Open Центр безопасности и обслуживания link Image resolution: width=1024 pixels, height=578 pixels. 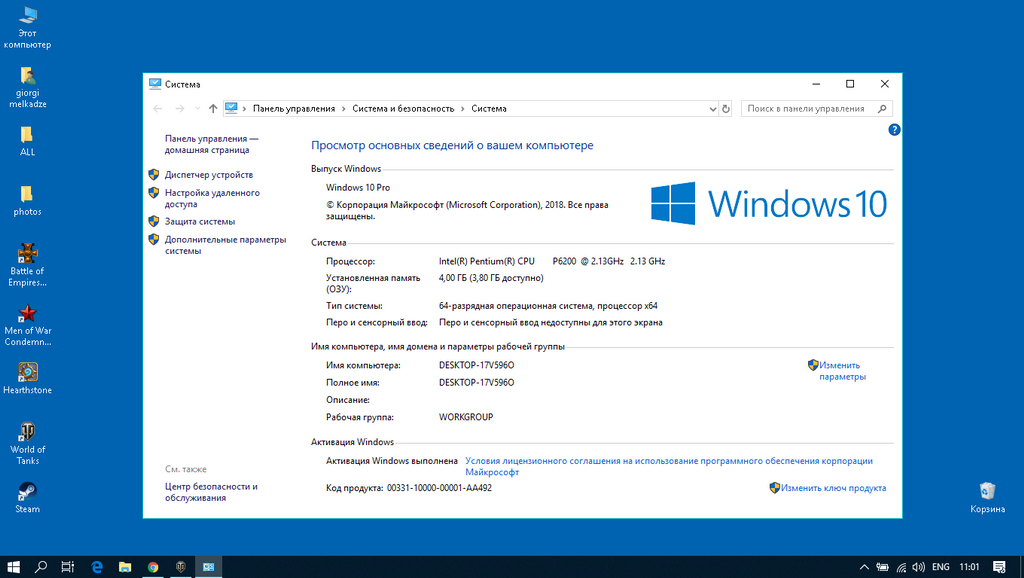(211, 492)
